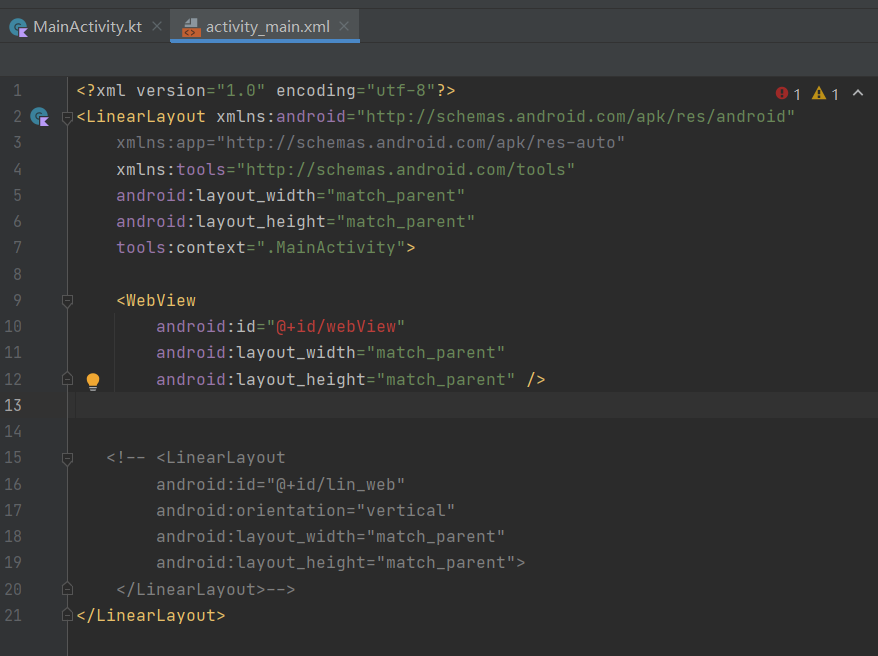Click the Kotlin class icon on MainActivity.kt tab
This screenshot has width=878, height=656.
(x=18, y=27)
